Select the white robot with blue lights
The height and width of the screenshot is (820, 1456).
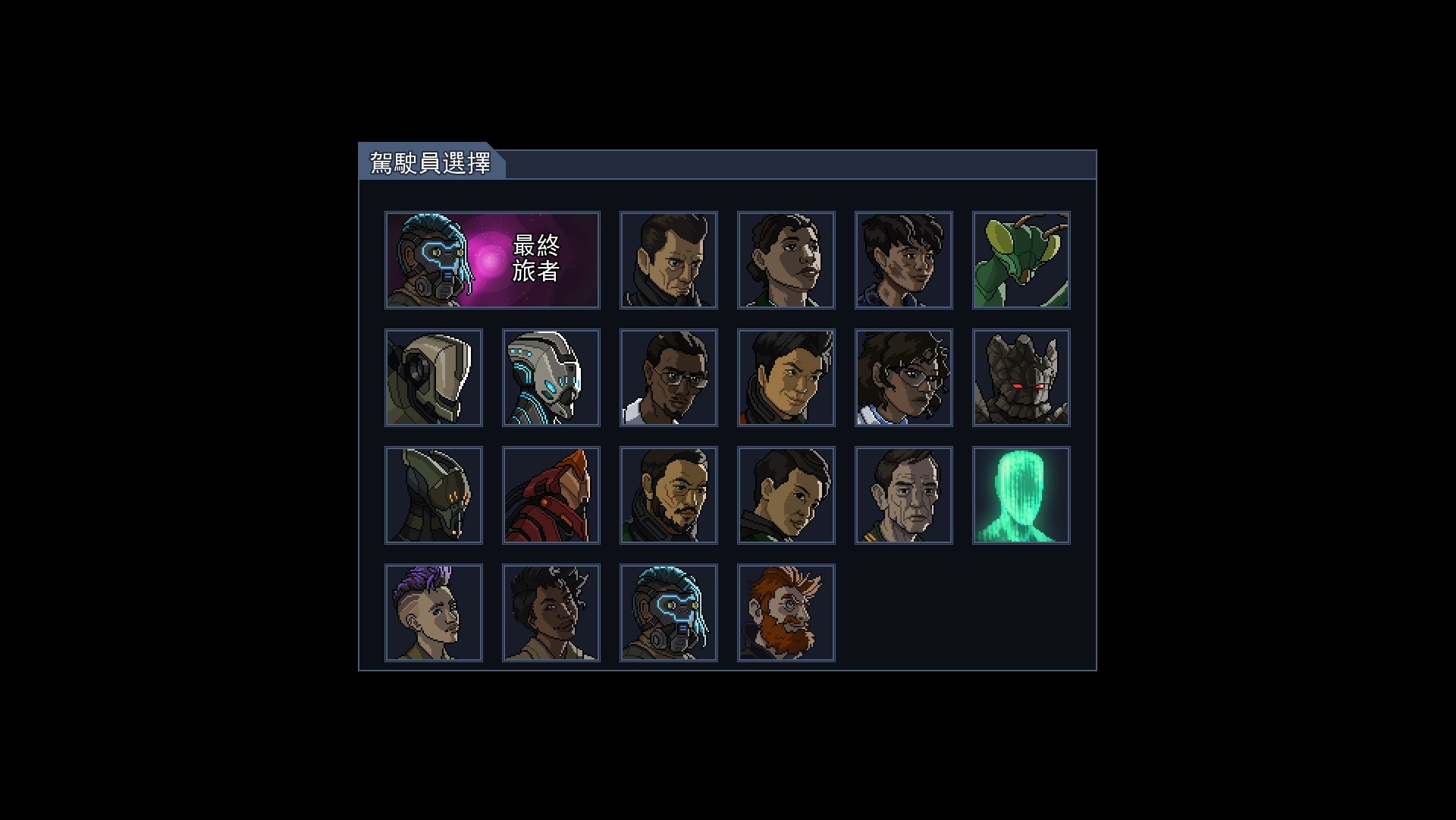click(551, 378)
